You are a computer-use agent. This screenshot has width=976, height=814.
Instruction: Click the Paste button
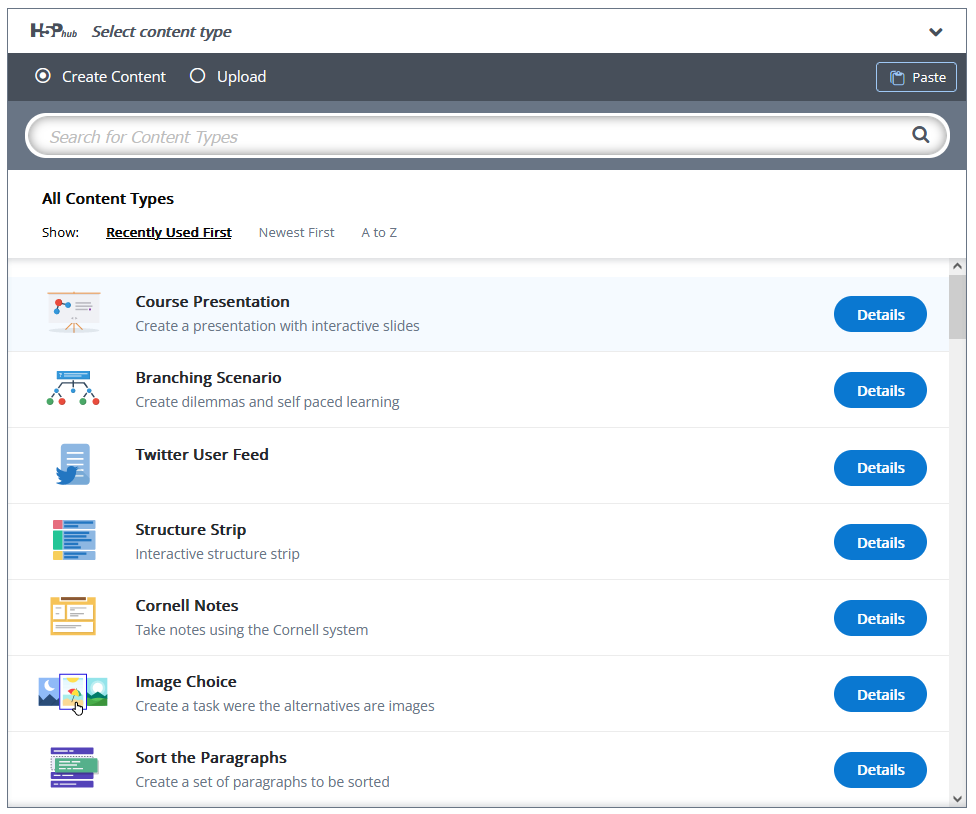pos(915,77)
